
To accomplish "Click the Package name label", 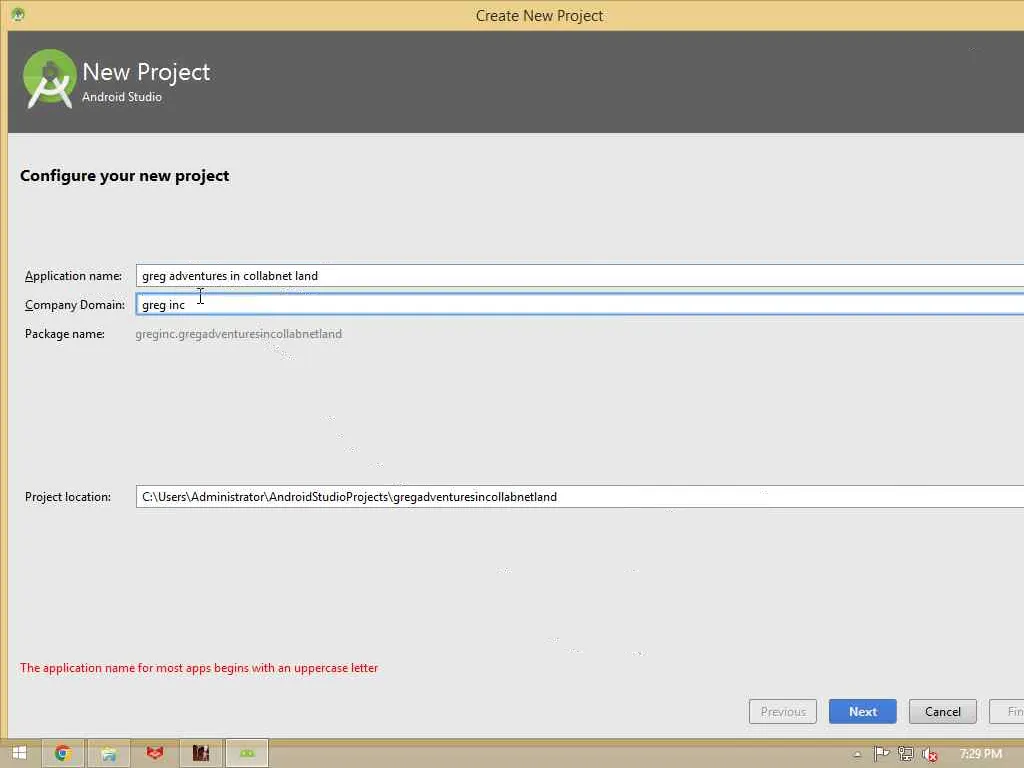I will click(65, 334).
